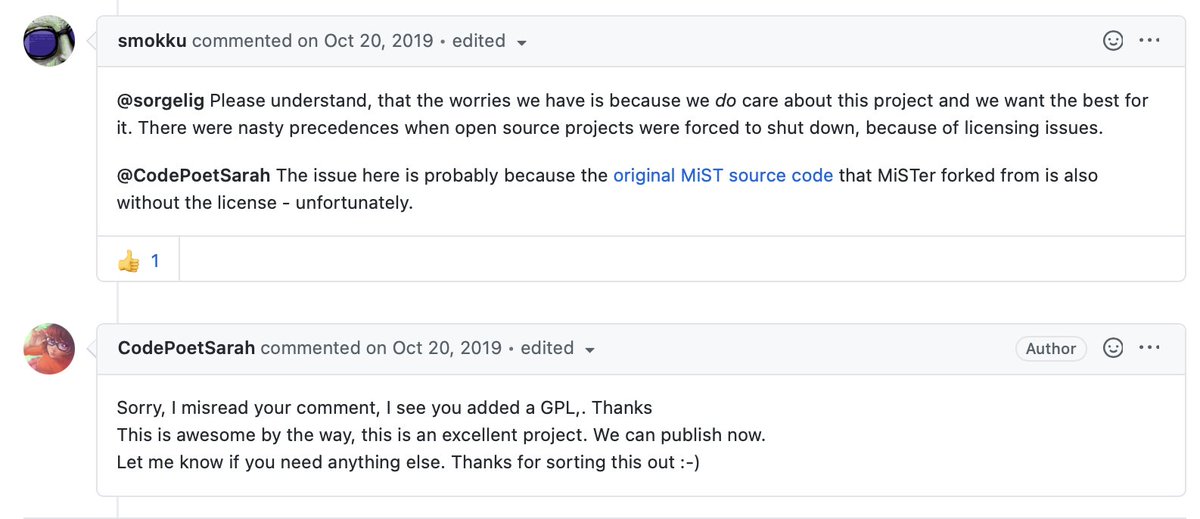Image resolution: width=1200 pixels, height=519 pixels.
Task: Open three-dot menu on smokku's comment
Action: (1149, 41)
